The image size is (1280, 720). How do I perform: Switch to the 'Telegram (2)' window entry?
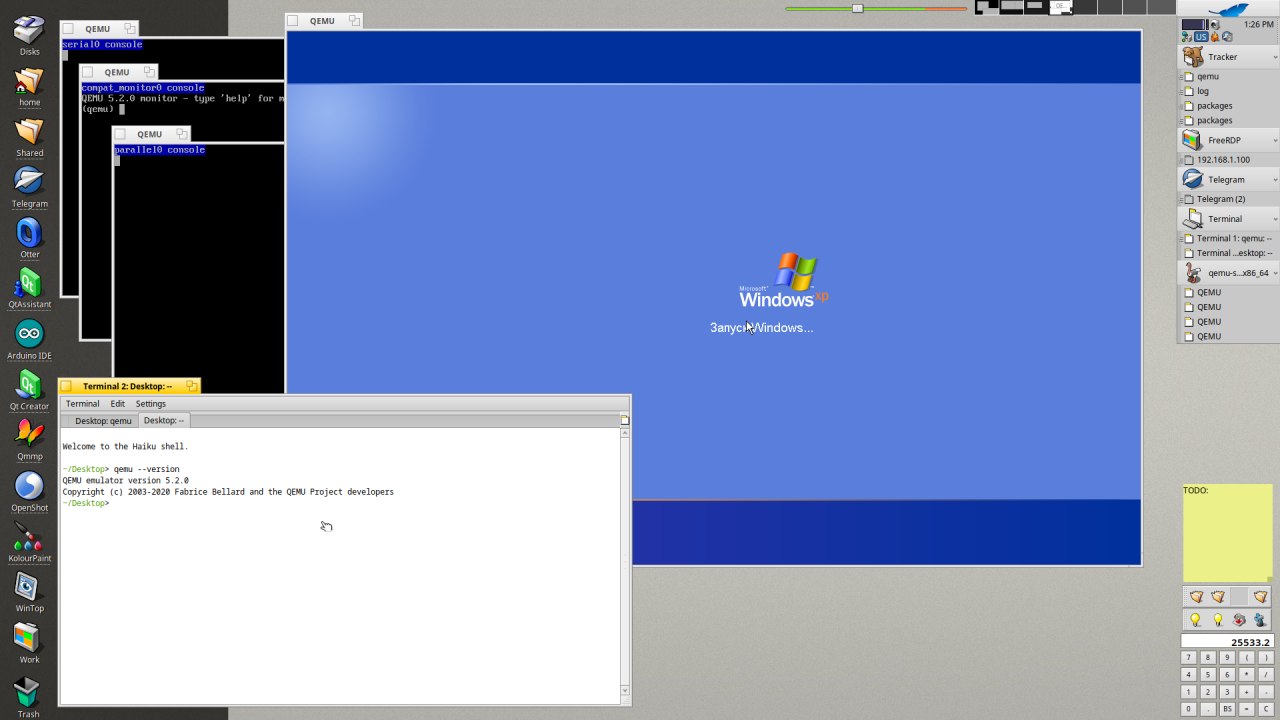click(1228, 199)
